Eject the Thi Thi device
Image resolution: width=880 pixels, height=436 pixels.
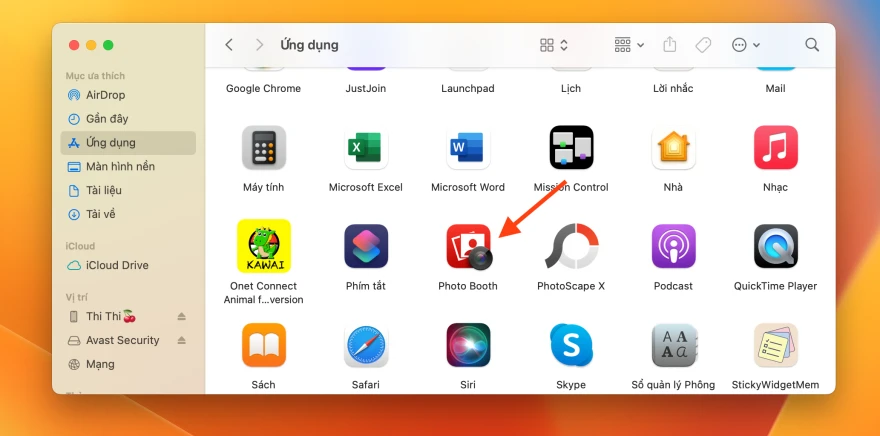182,317
